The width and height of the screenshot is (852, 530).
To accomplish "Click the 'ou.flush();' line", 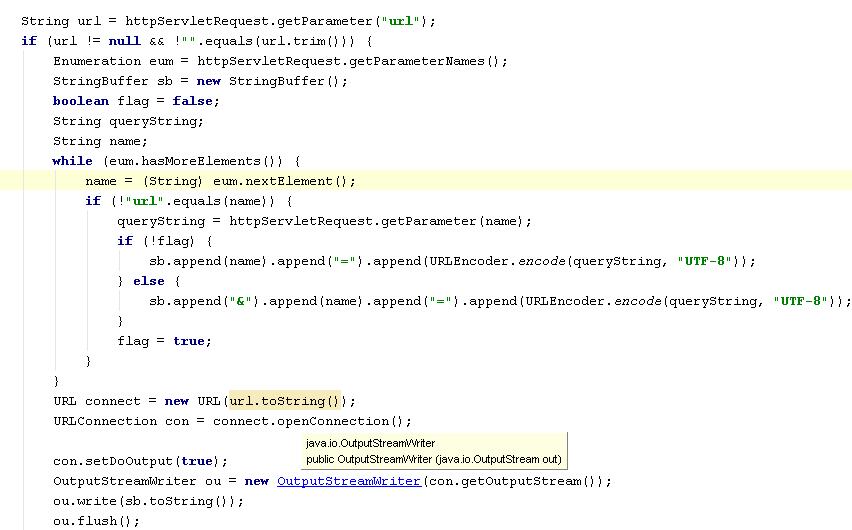I will click(96, 521).
